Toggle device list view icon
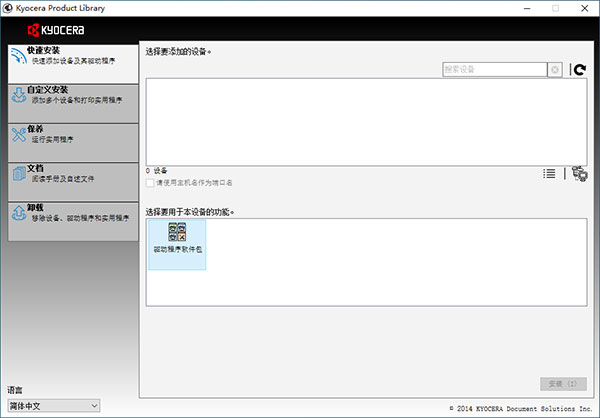The width and height of the screenshot is (600, 418). pyautogui.click(x=549, y=174)
